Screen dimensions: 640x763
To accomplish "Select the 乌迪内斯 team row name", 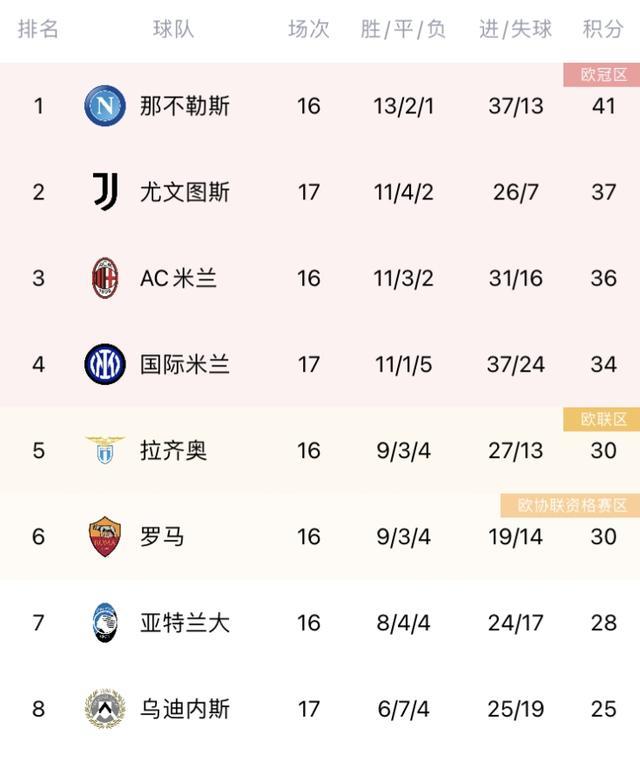I will [x=184, y=708].
